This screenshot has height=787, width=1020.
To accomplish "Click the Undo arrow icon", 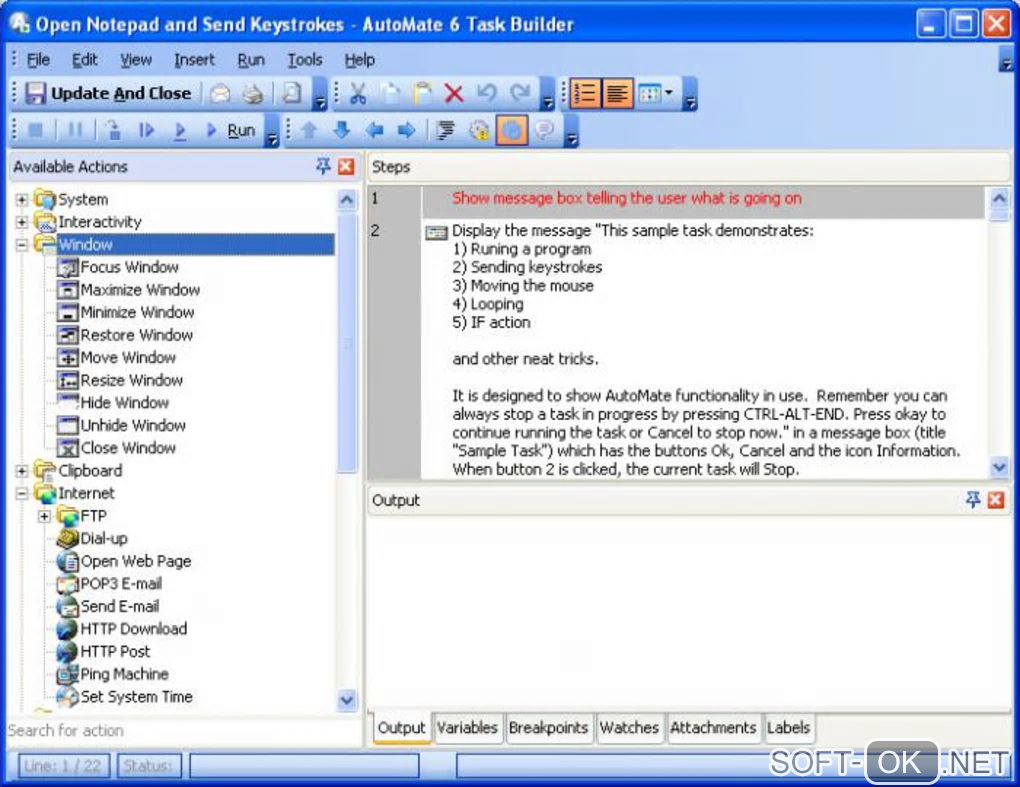I will click(487, 94).
